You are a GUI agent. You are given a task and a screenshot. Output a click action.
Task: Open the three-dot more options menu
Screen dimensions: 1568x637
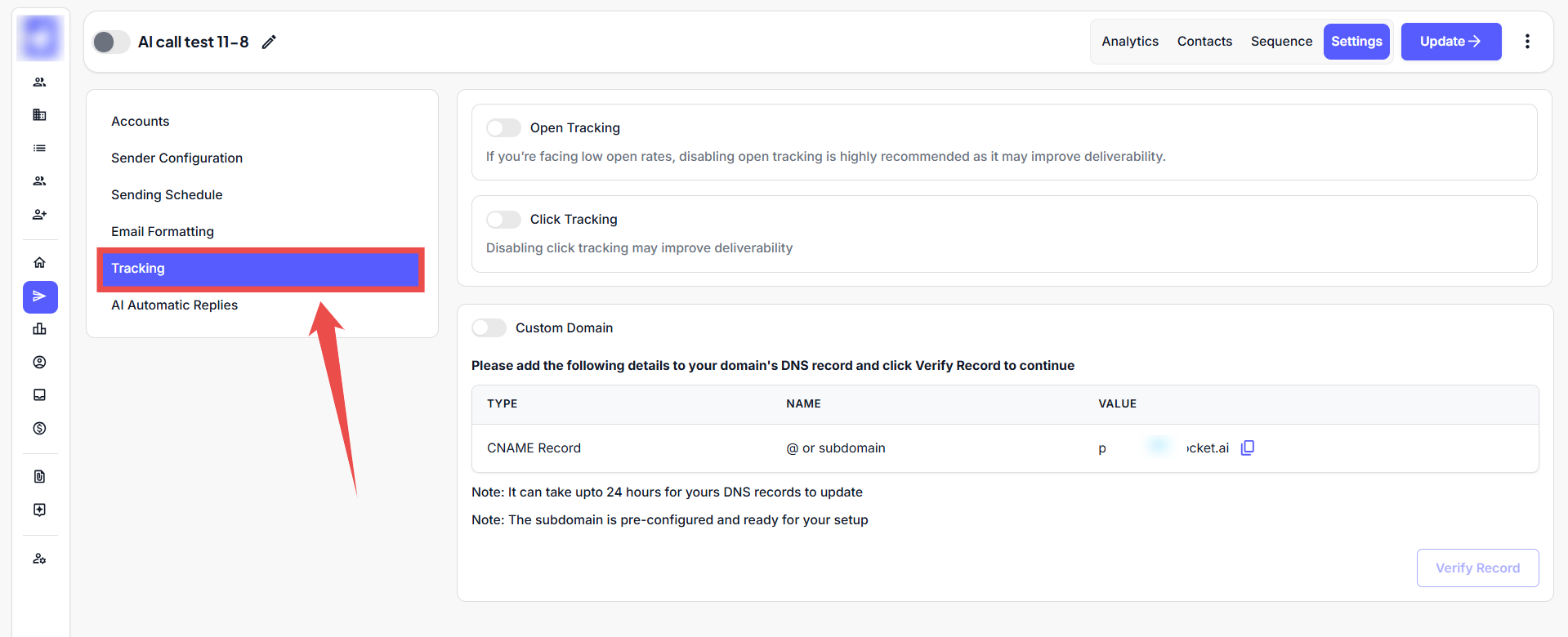tap(1526, 42)
